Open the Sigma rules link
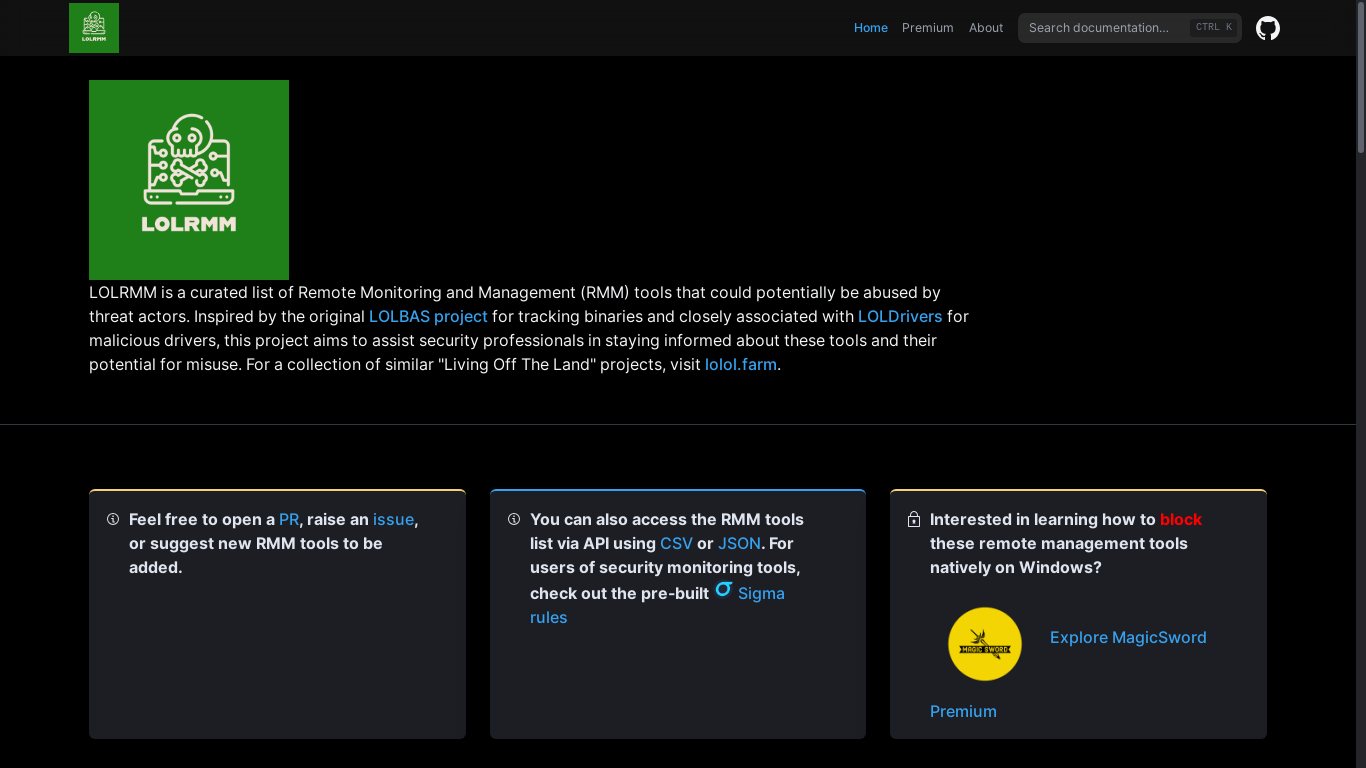1366x768 pixels. coord(657,605)
